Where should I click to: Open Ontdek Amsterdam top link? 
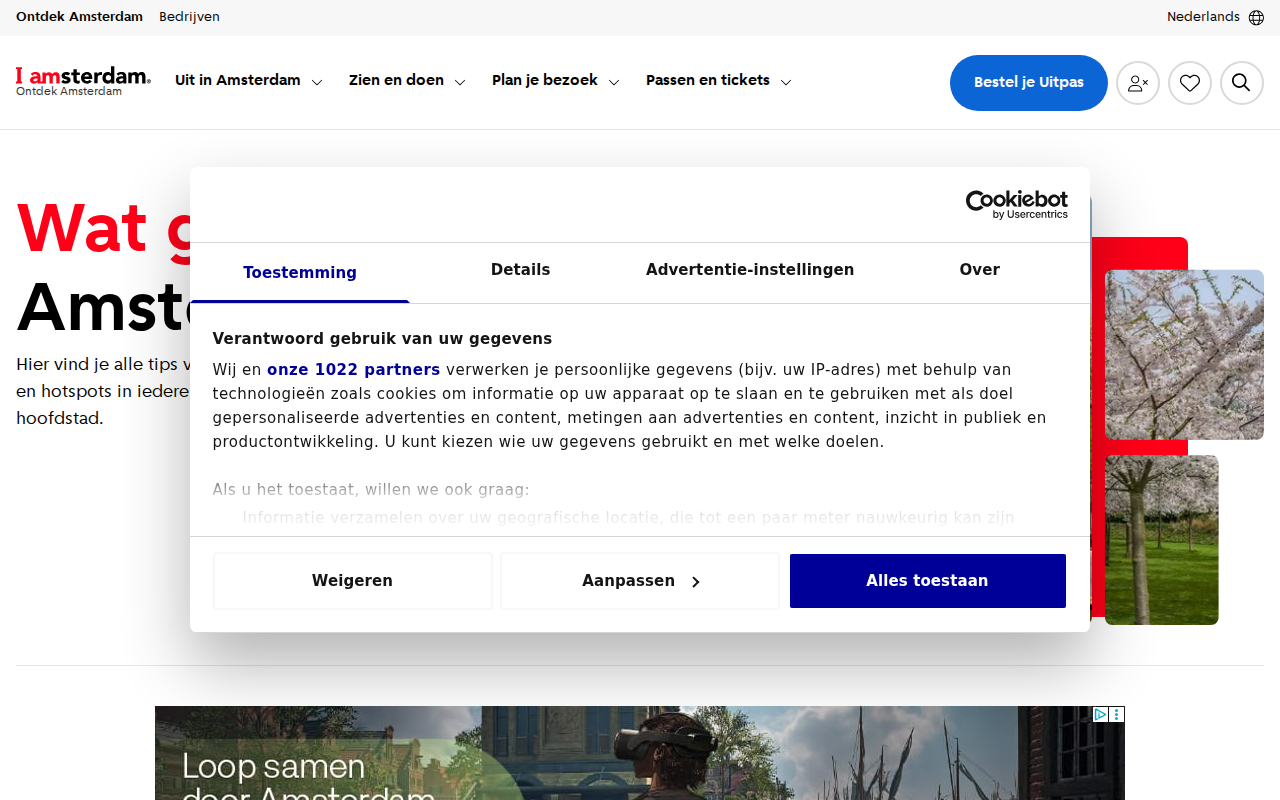(79, 17)
